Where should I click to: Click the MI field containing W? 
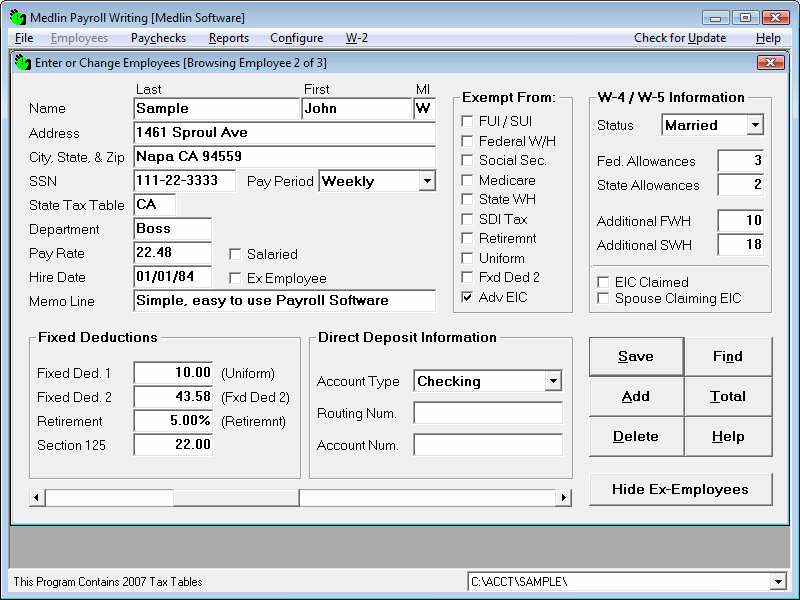click(424, 109)
